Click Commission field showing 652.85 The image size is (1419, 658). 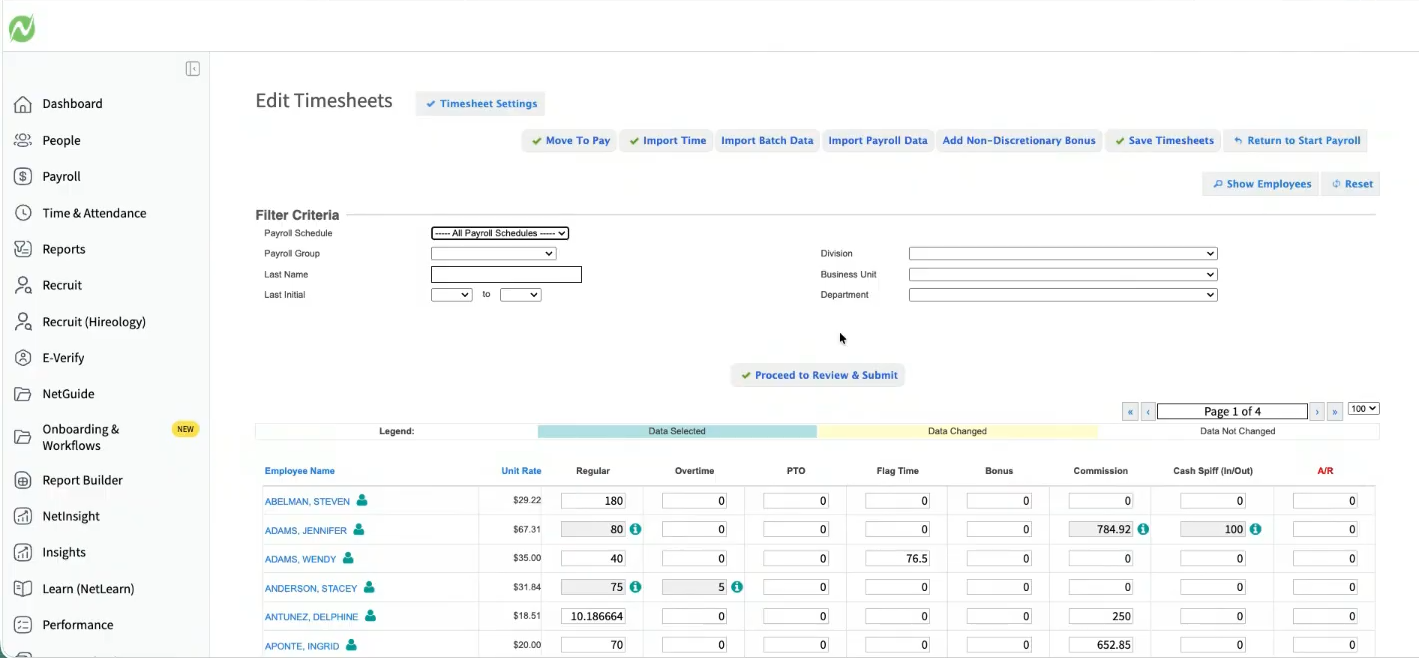click(x=1101, y=645)
